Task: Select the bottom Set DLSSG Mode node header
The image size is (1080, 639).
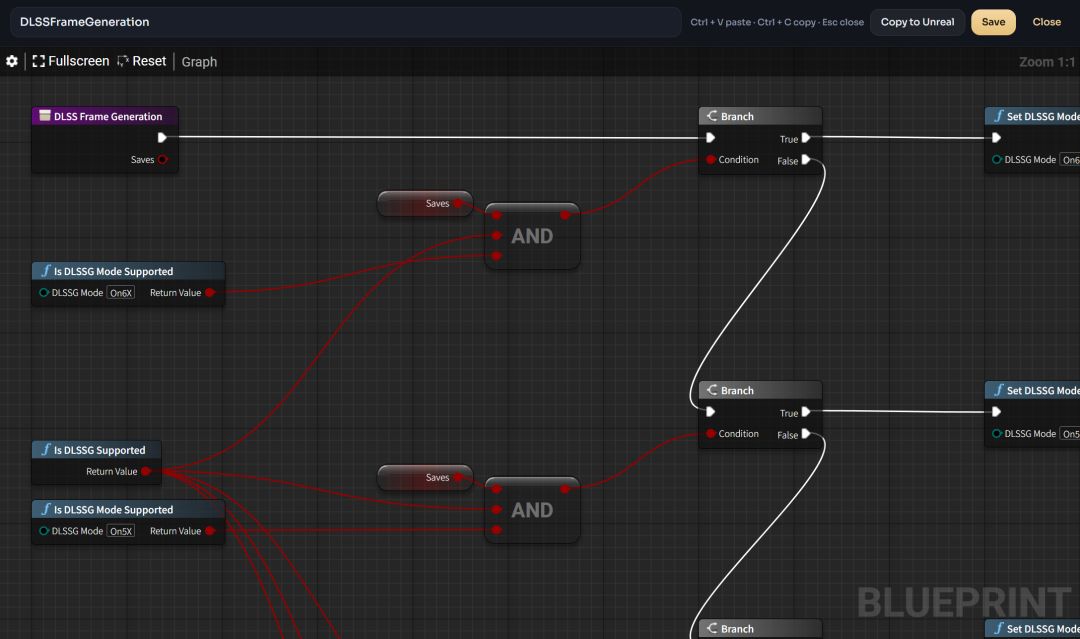Action: [x=1032, y=629]
